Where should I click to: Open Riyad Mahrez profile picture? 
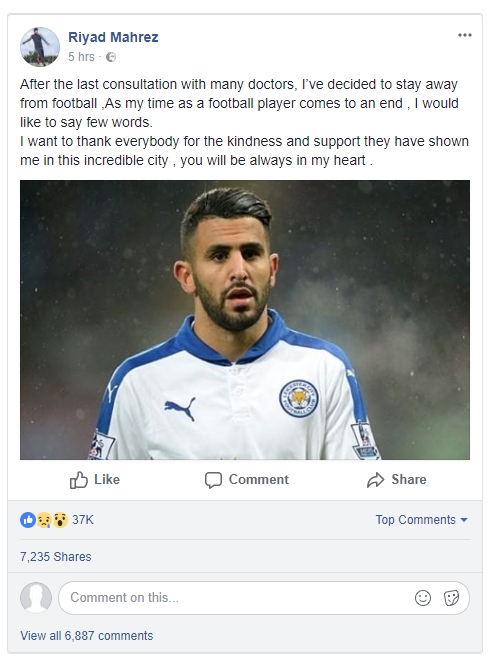pos(40,47)
